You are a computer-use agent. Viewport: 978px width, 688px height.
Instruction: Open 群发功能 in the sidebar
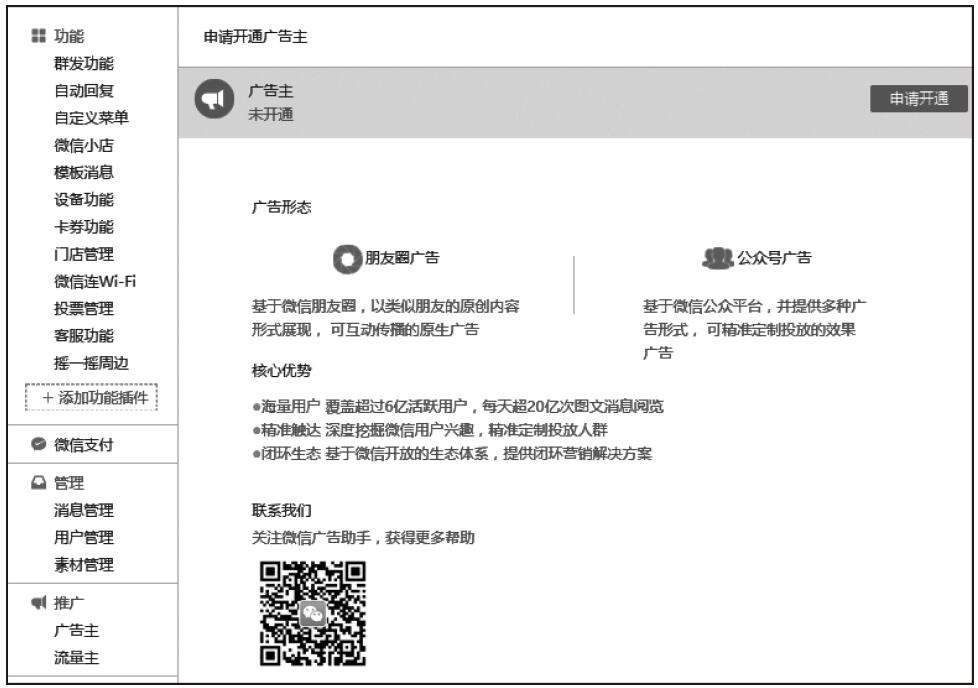84,64
